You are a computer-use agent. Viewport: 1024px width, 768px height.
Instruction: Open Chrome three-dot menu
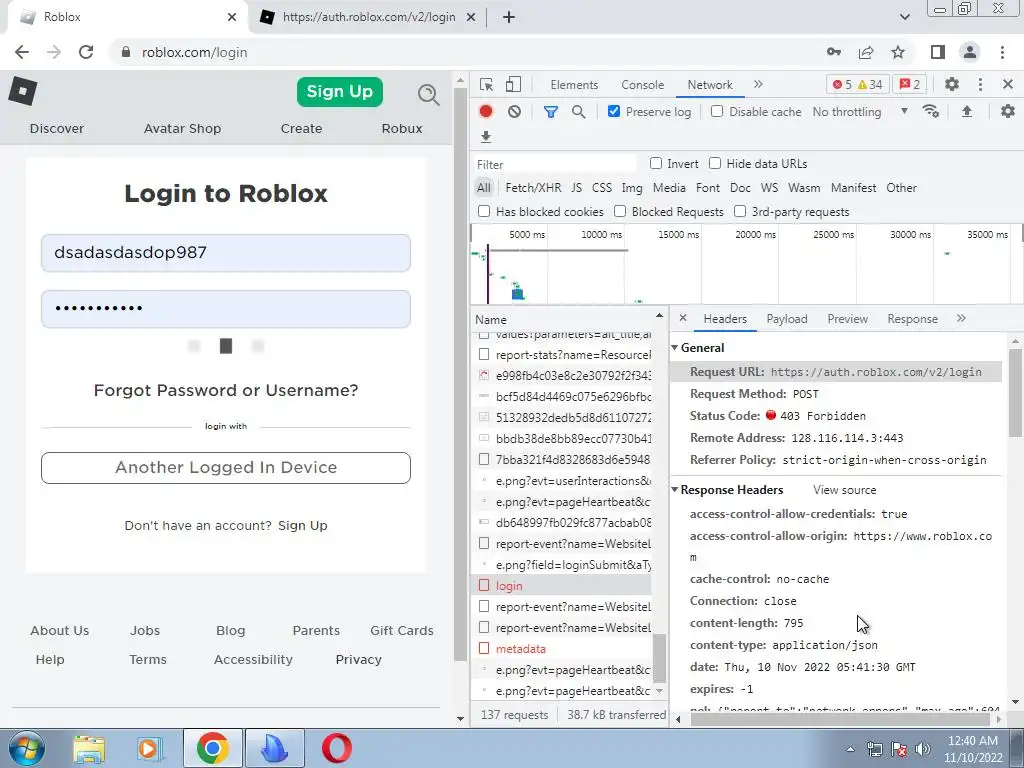tap(1002, 52)
